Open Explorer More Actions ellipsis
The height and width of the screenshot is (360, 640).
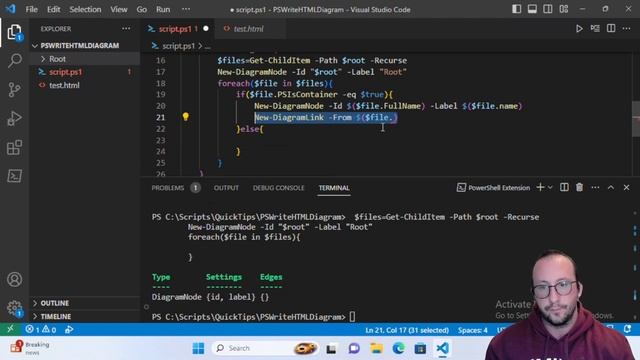pyautogui.click(x=126, y=29)
